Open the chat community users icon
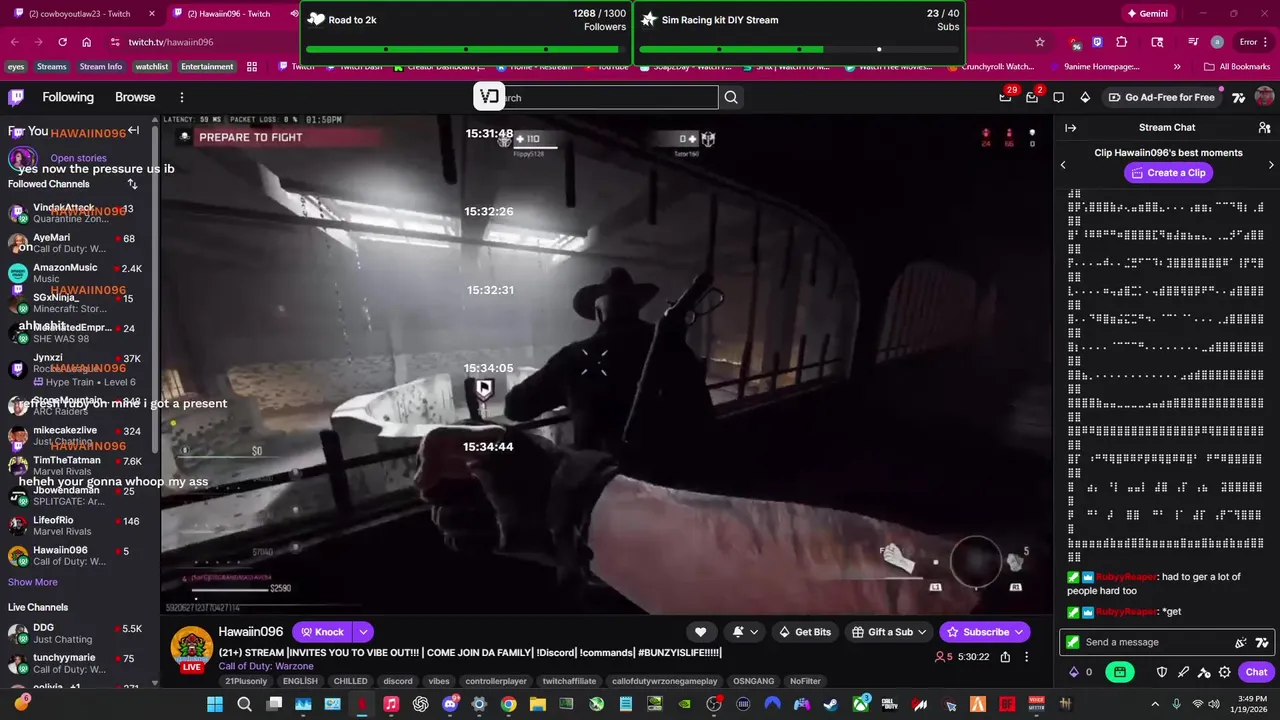The image size is (1280, 720). point(1264,128)
